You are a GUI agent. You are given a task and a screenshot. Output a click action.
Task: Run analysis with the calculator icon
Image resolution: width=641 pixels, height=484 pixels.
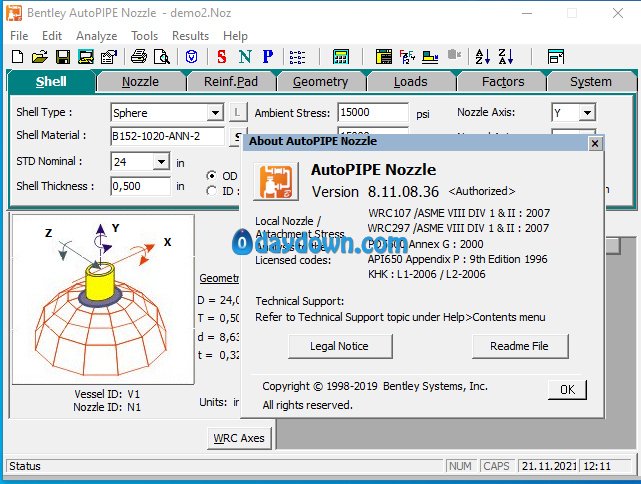click(341, 57)
